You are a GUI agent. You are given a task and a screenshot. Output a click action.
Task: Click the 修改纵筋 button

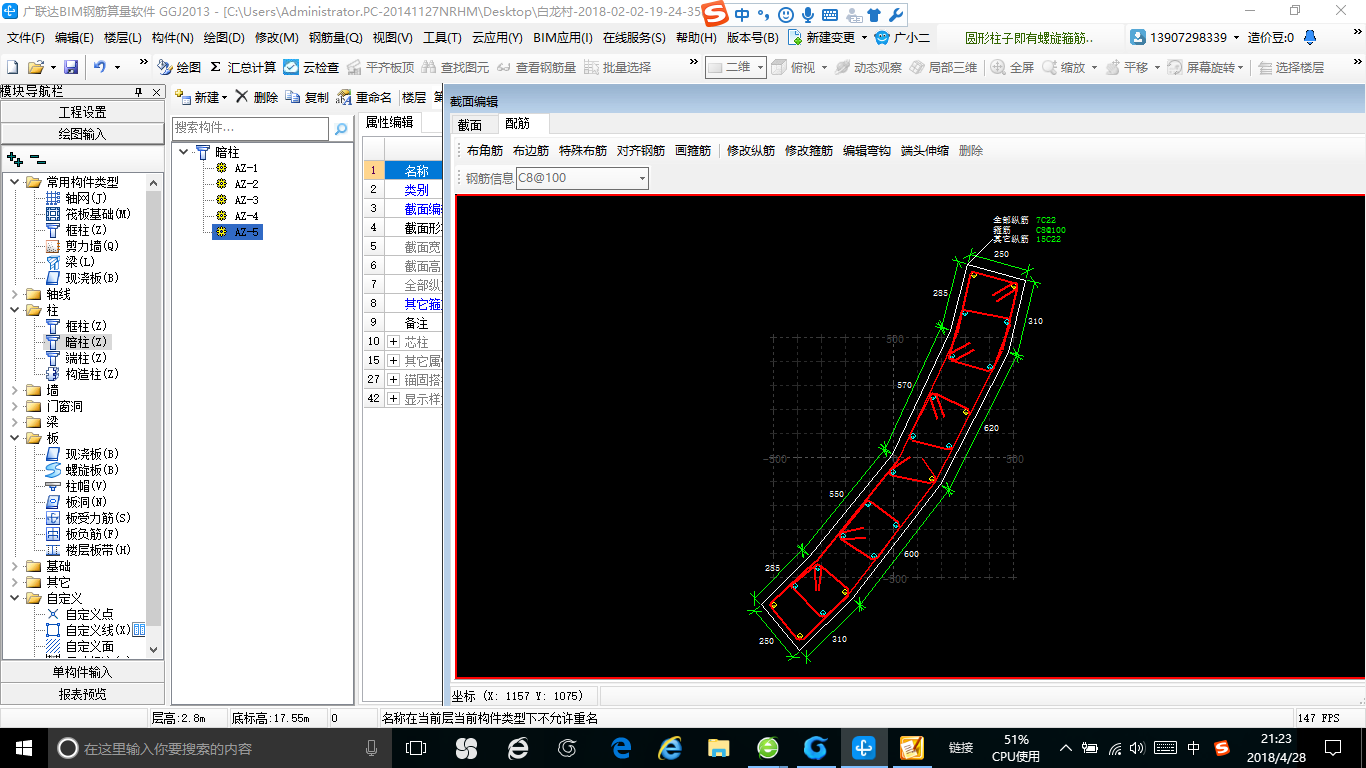[x=751, y=151]
